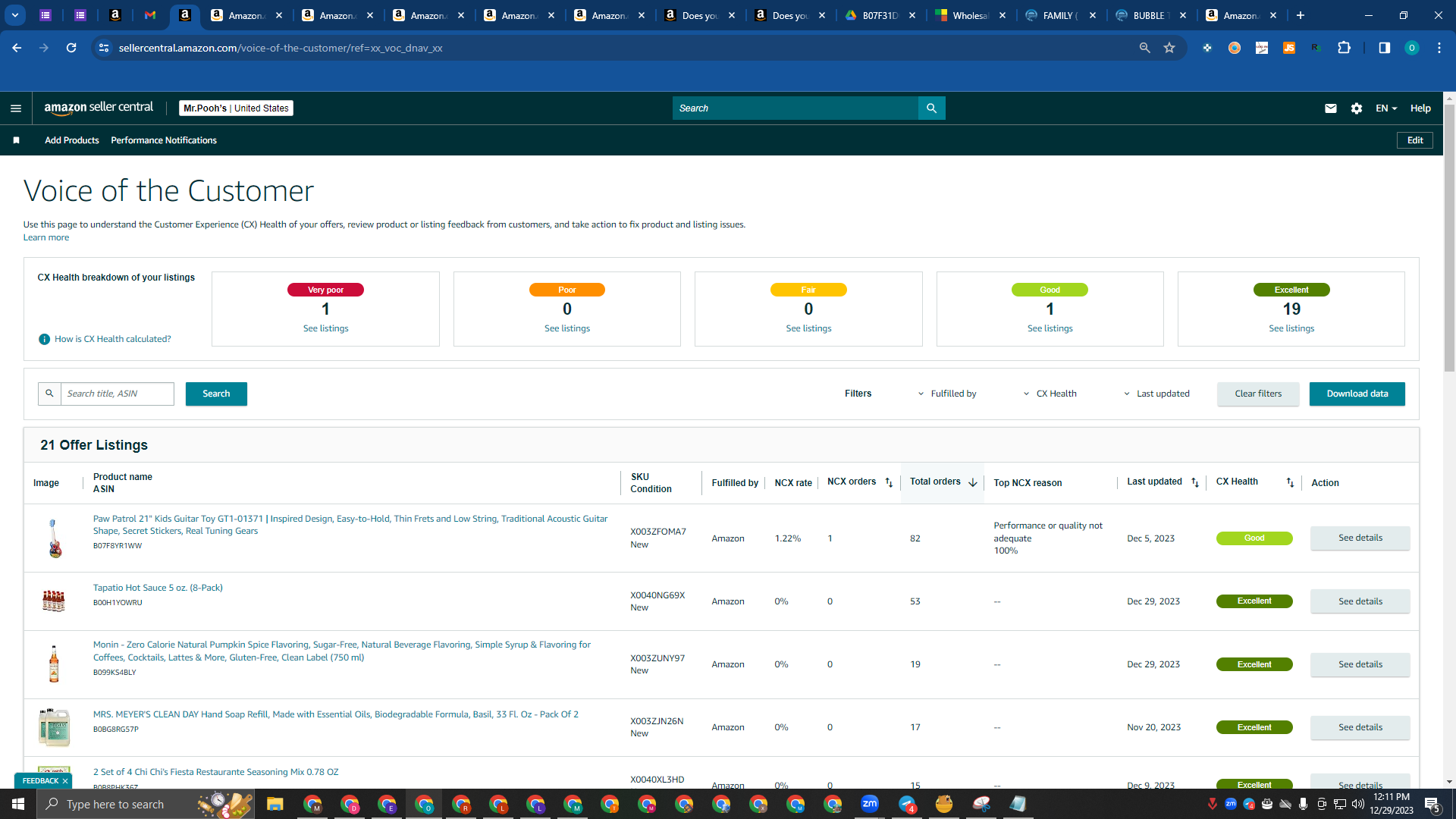Click the magnifier button in top search bar
Screen dimensions: 1456x819
(931, 108)
